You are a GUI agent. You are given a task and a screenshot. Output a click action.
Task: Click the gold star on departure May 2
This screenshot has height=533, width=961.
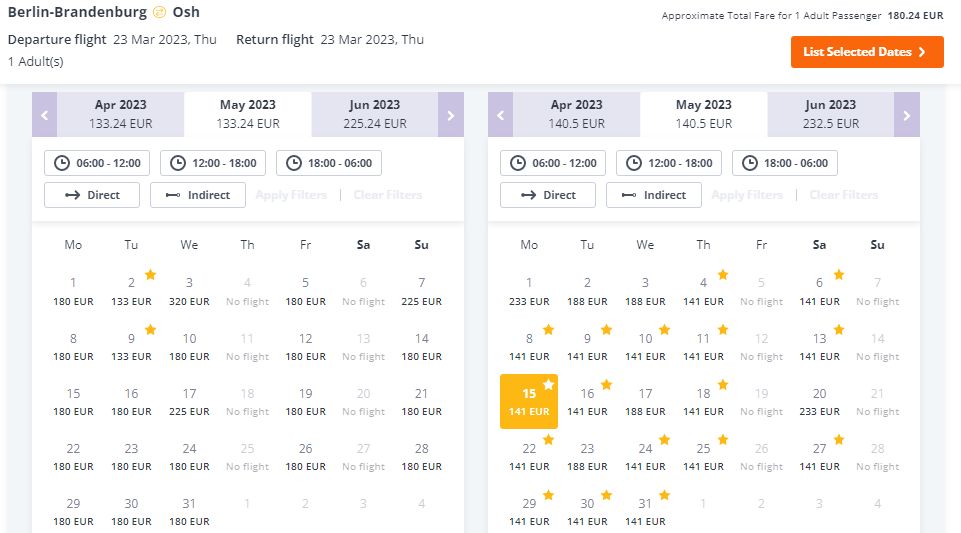click(150, 274)
